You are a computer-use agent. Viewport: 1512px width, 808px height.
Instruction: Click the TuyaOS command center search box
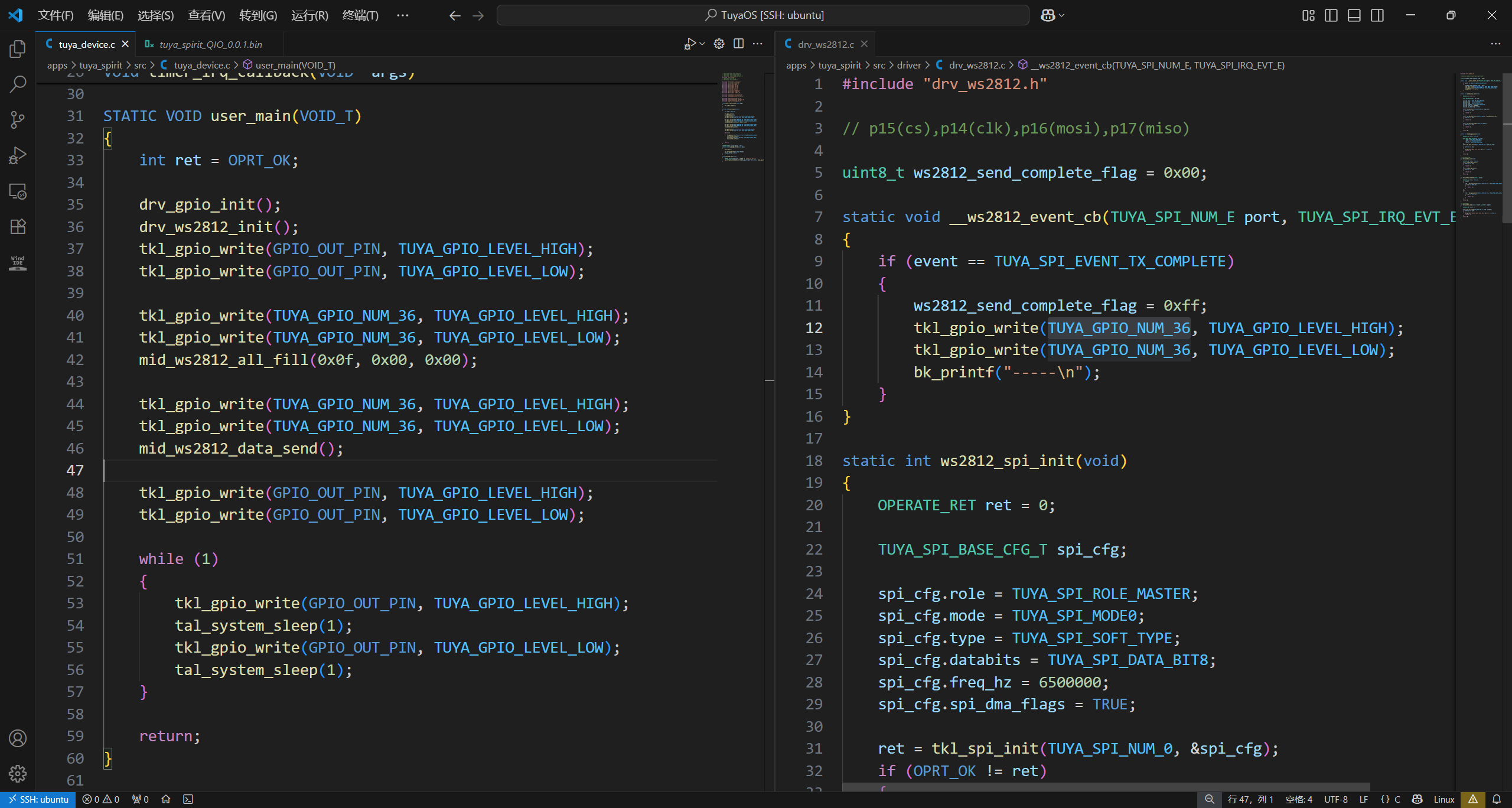pos(762,15)
